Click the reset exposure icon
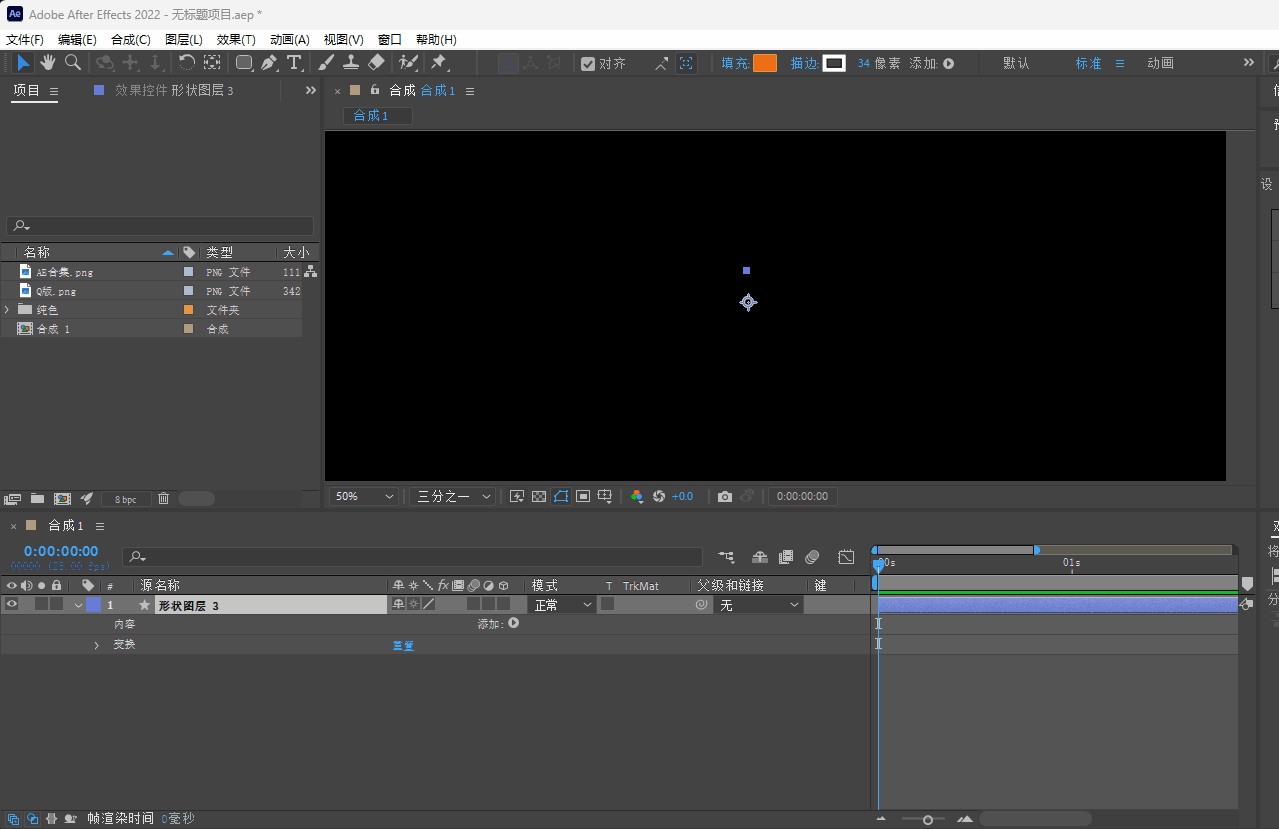Viewport: 1279px width, 829px height. pos(659,497)
